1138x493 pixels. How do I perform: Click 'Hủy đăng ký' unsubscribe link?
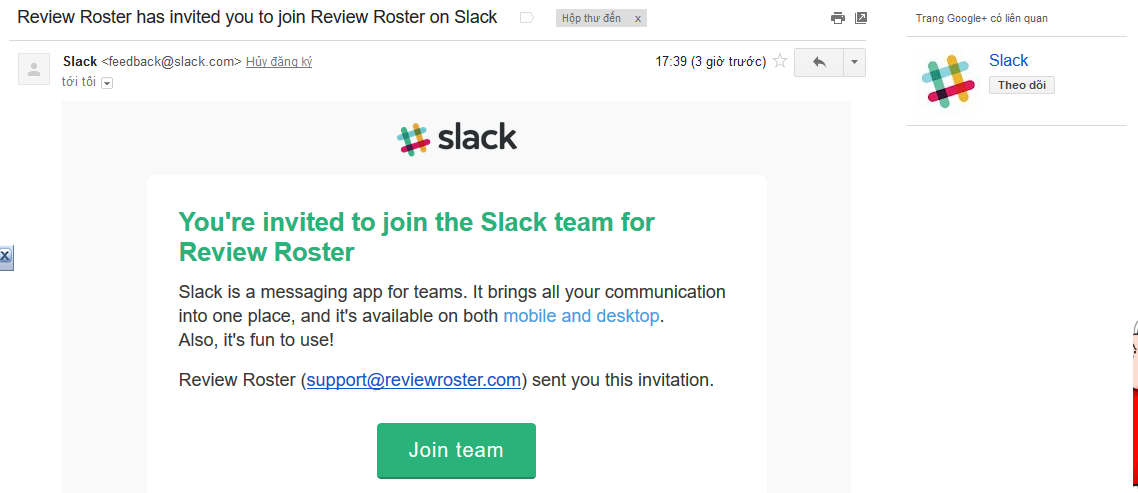pyautogui.click(x=279, y=62)
